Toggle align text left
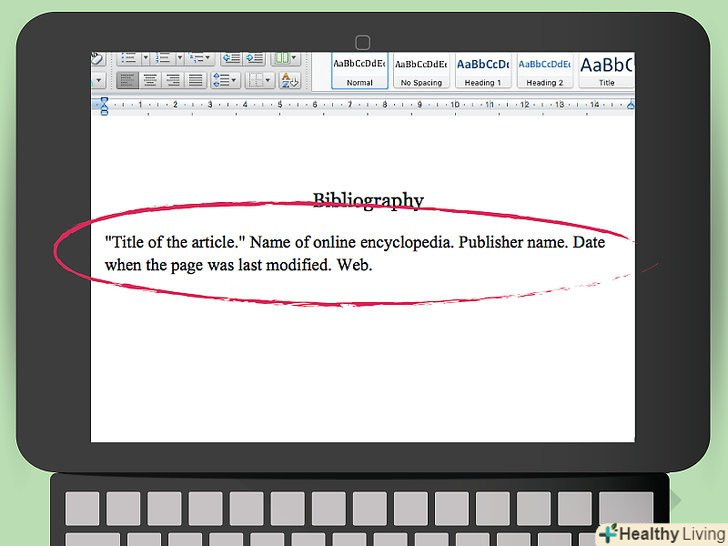 127,80
